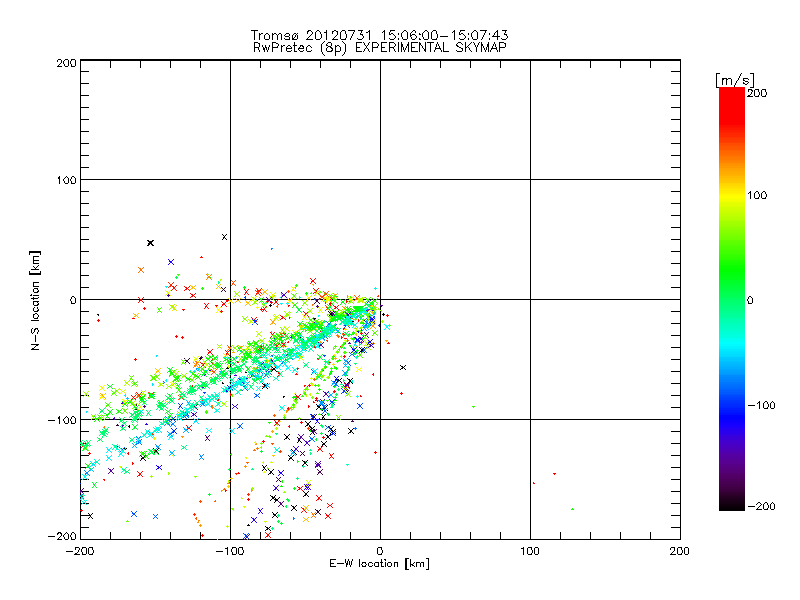Click the colorbar '200' top label
The height and width of the screenshot is (600, 800).
pos(757,93)
